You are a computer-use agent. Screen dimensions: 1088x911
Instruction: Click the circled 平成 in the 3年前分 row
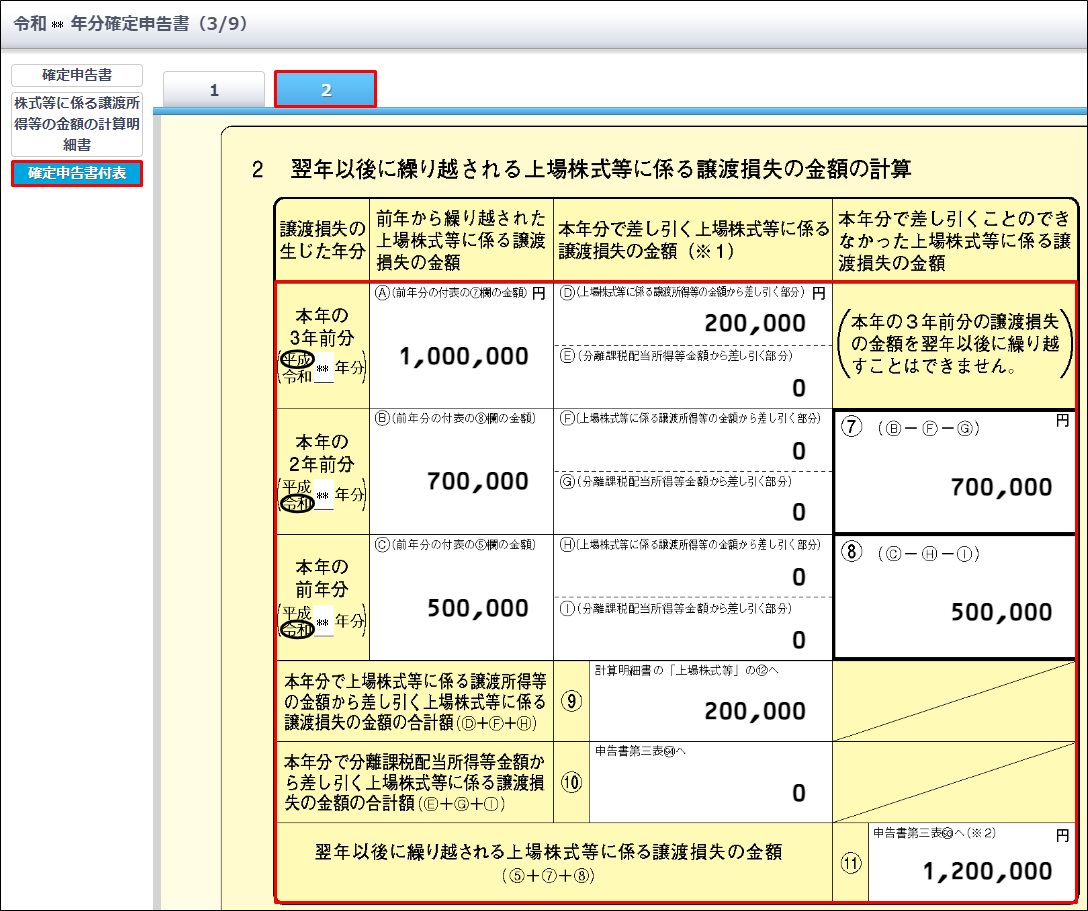coord(298,359)
